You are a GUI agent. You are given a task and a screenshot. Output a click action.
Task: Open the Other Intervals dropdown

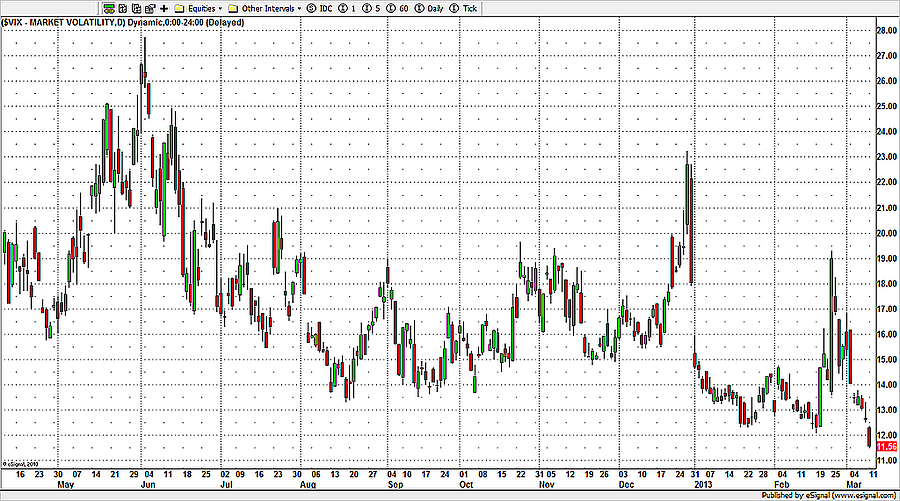coord(270,7)
